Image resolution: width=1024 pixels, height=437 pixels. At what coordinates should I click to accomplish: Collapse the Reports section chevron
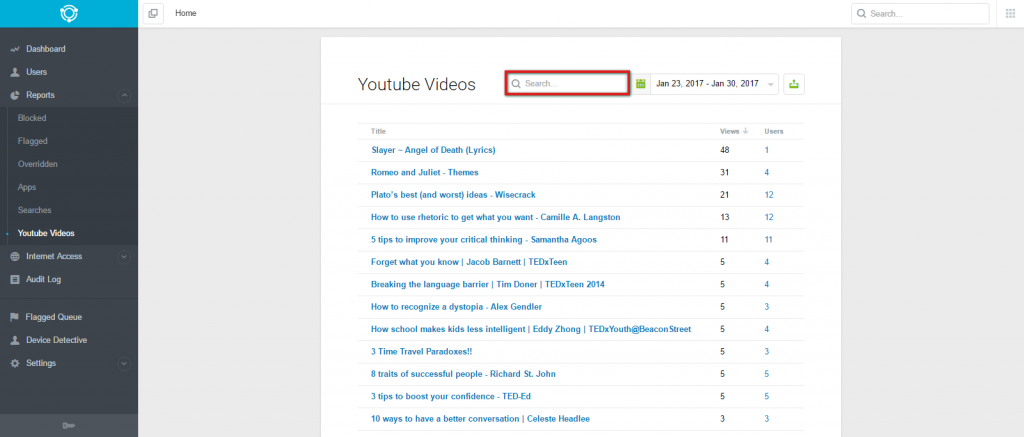pos(124,95)
